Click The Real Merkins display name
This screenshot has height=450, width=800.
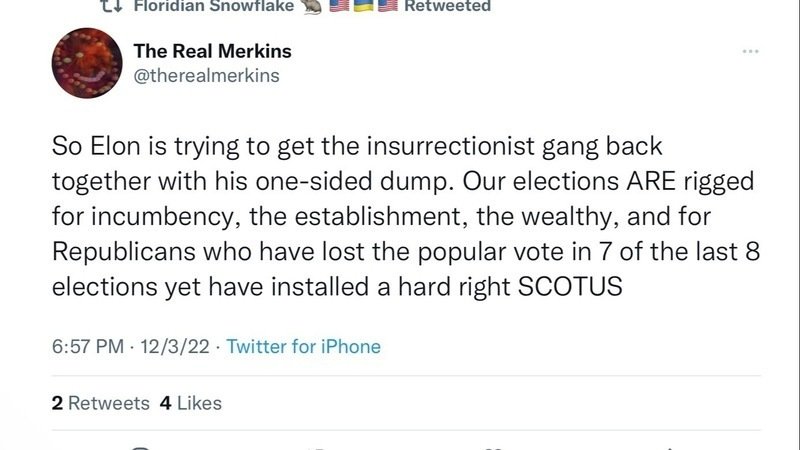coord(212,51)
